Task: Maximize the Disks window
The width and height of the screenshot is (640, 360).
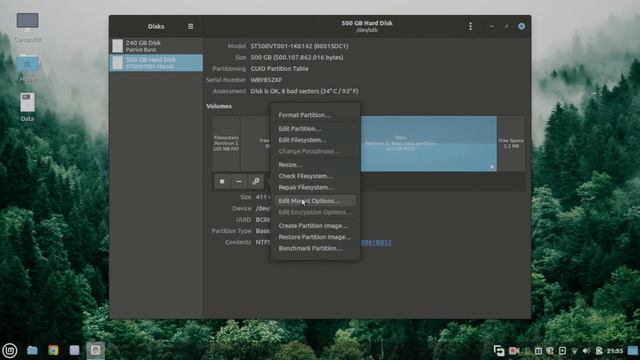Action: coord(507,27)
